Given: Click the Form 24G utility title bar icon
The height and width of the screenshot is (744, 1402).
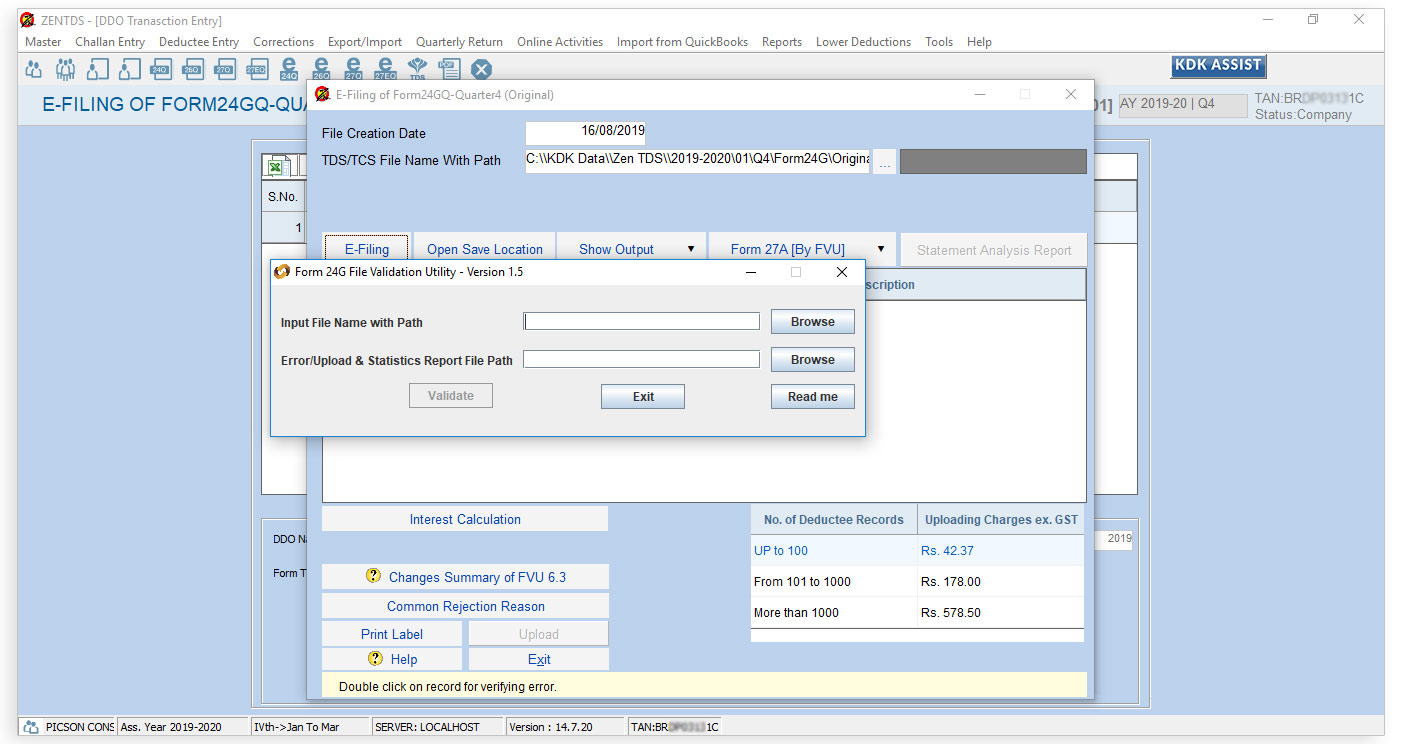Looking at the screenshot, I should pyautogui.click(x=282, y=272).
